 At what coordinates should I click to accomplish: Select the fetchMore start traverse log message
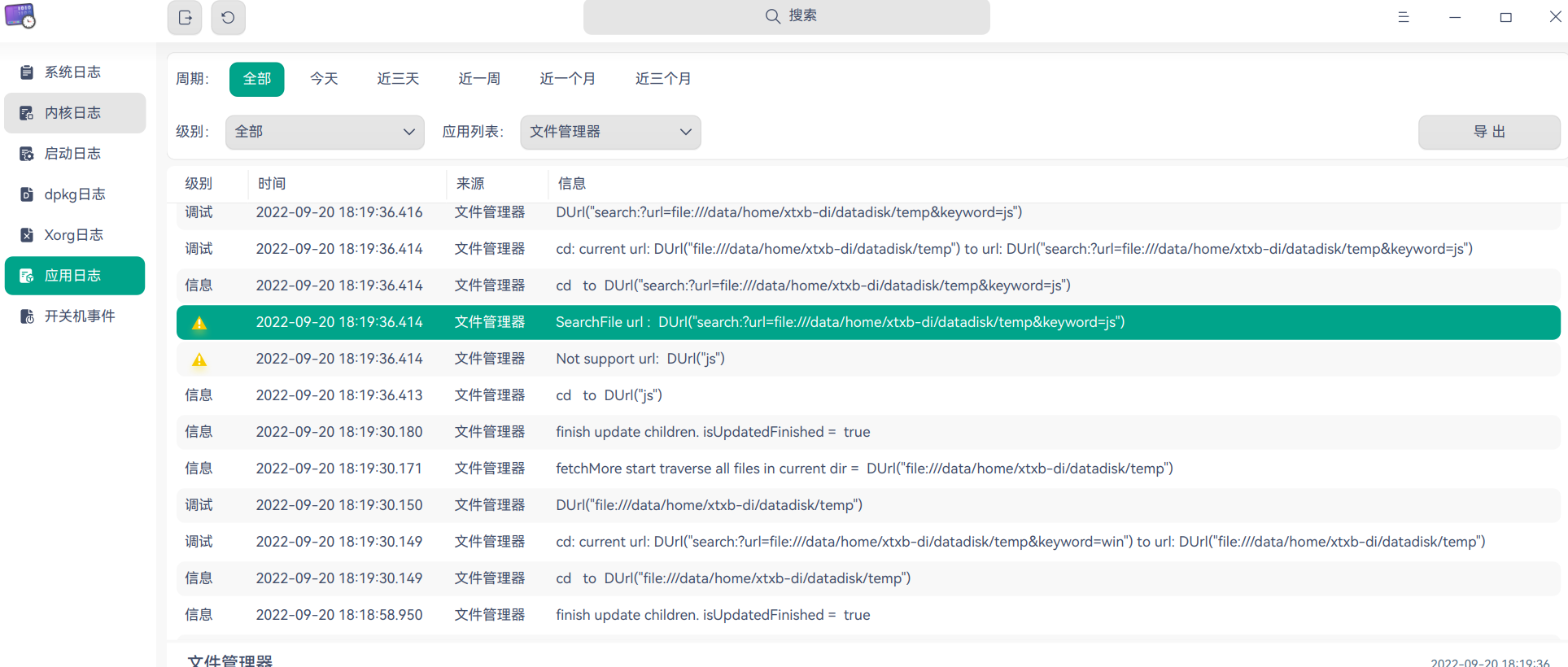(x=865, y=469)
